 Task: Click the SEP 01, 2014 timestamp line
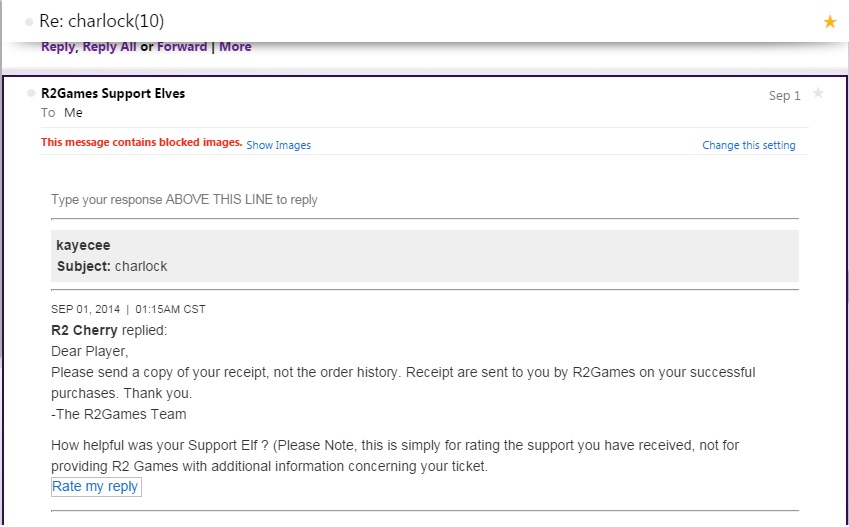click(128, 309)
